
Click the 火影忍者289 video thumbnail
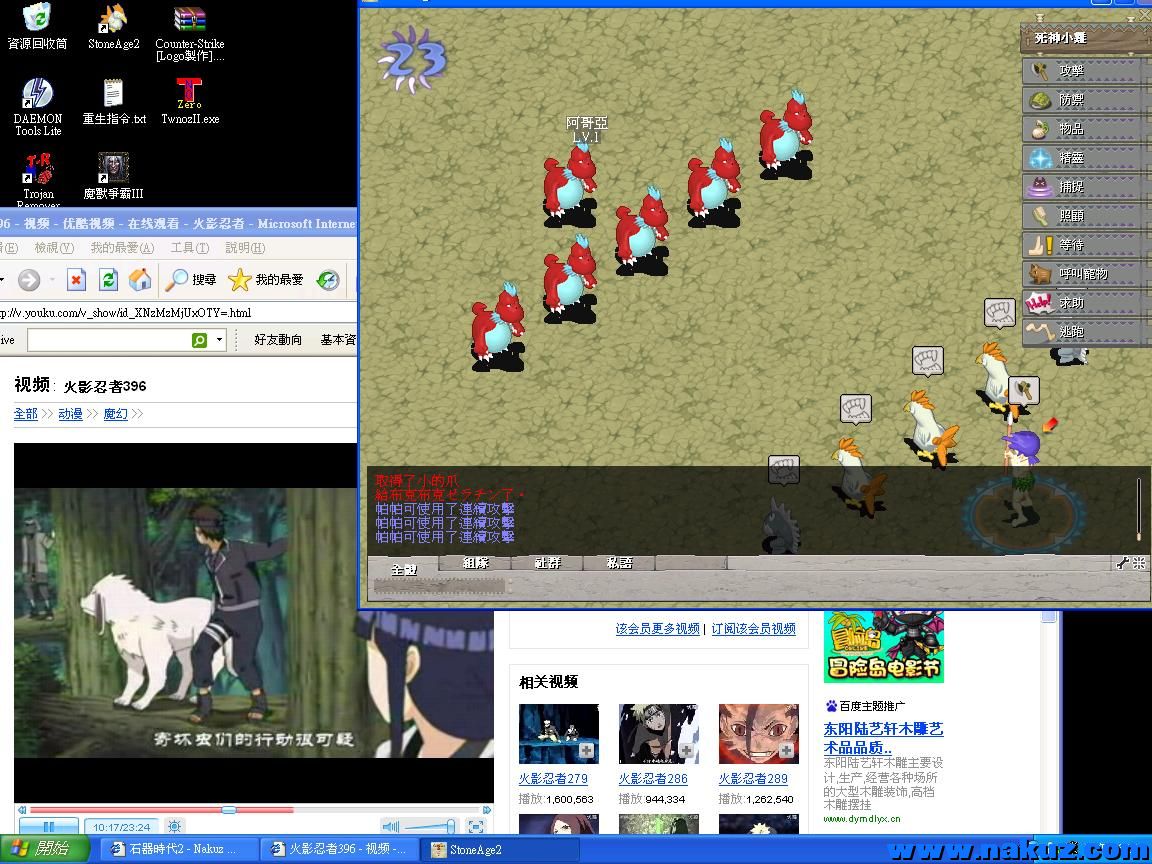(759, 734)
